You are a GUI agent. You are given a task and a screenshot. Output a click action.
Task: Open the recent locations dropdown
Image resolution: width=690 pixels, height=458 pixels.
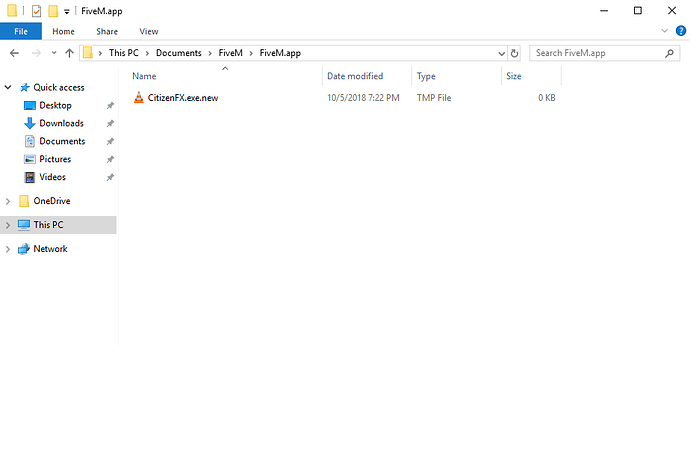pos(54,53)
